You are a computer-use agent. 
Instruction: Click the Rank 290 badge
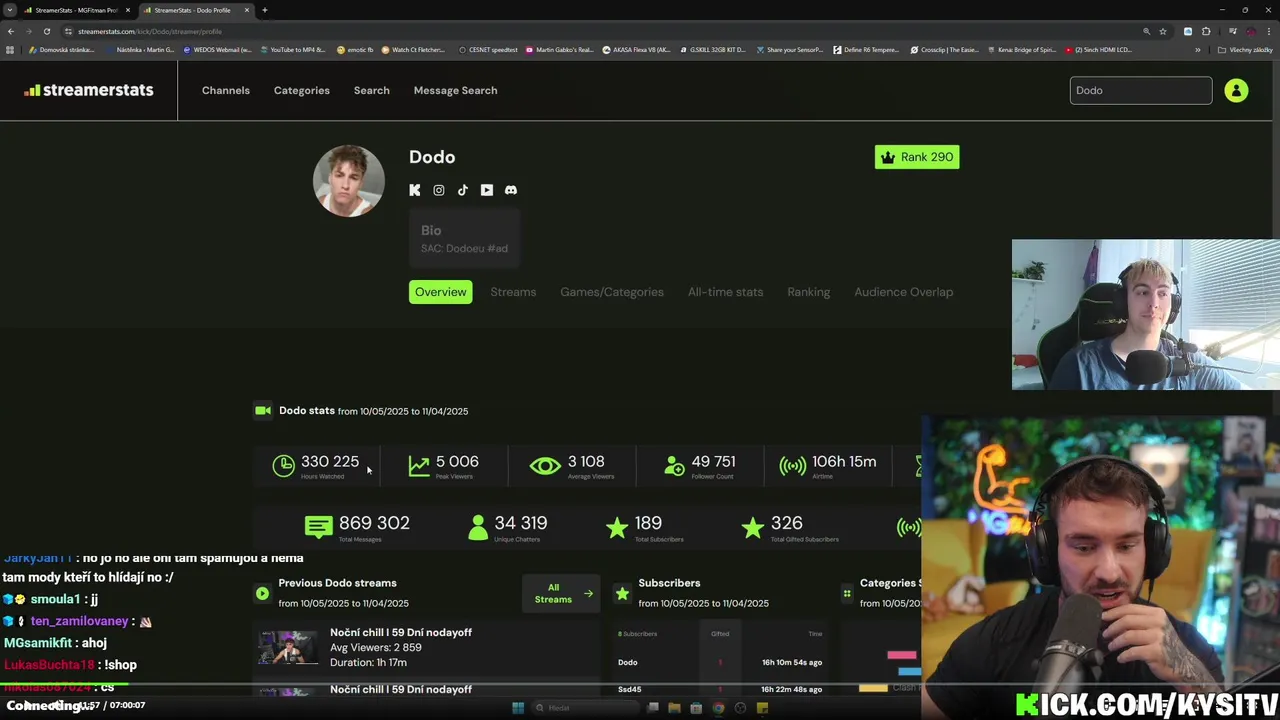coord(917,157)
